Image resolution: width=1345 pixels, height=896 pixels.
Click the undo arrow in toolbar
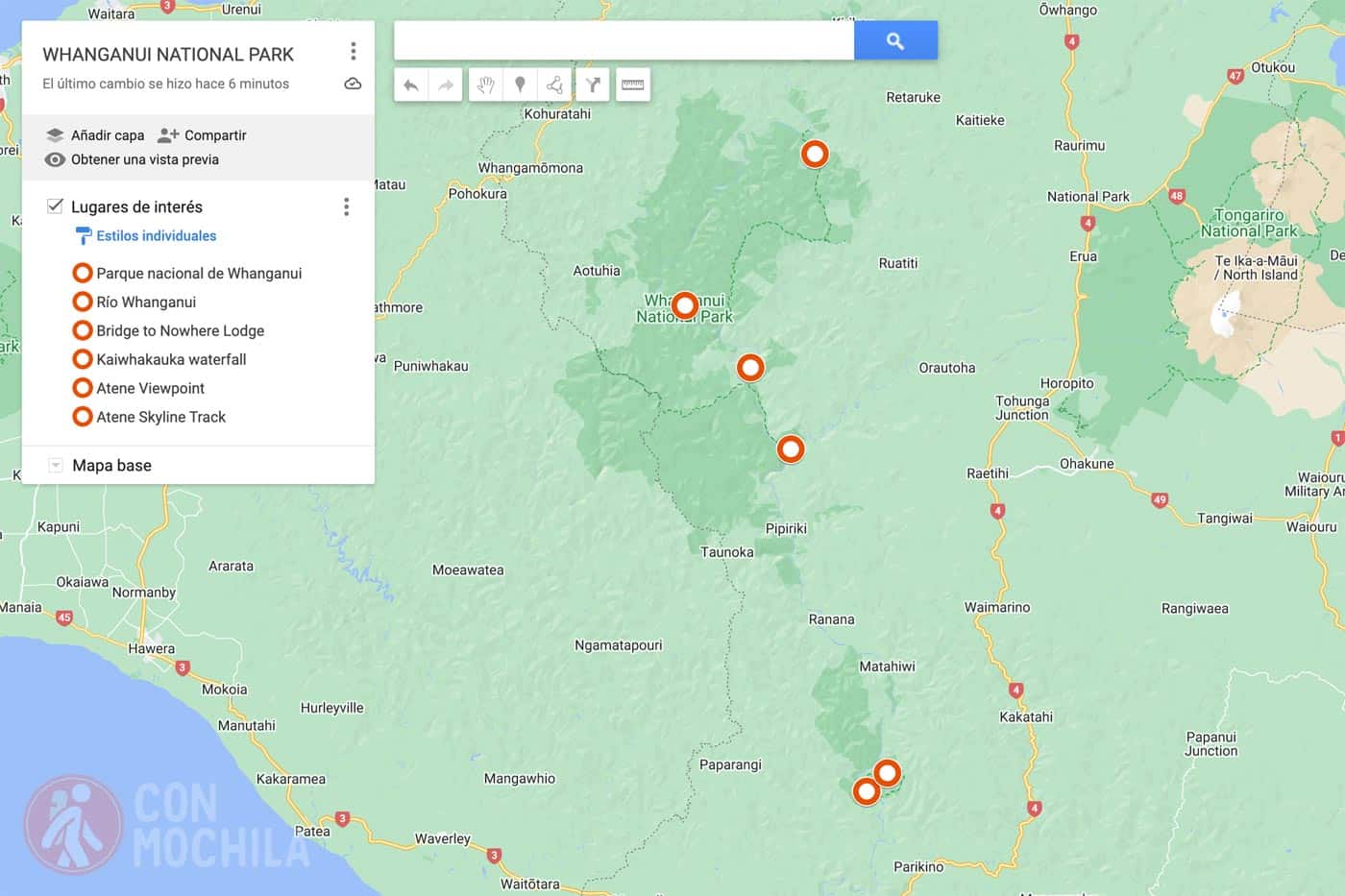click(x=411, y=85)
